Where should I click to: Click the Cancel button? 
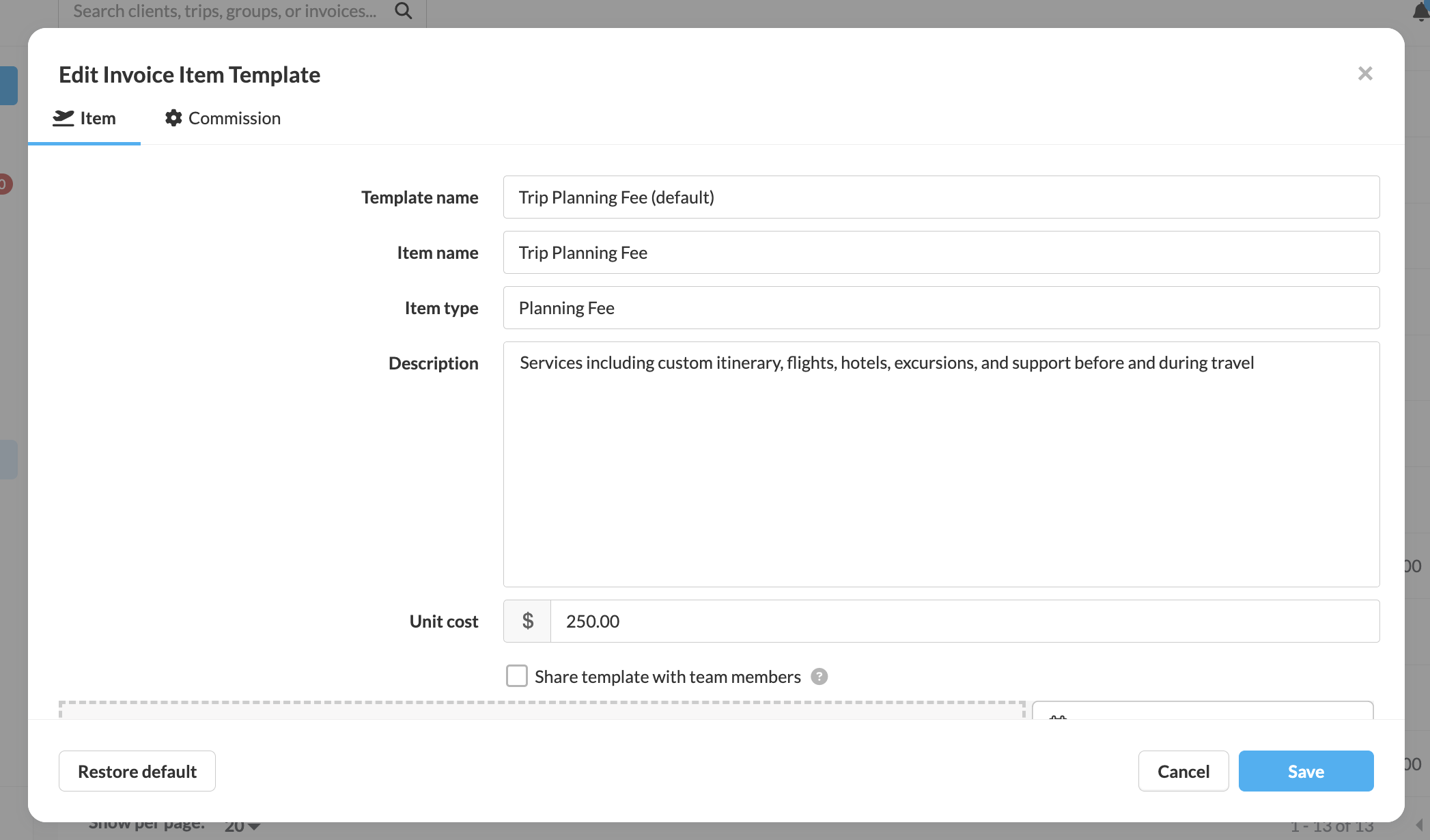pos(1183,771)
